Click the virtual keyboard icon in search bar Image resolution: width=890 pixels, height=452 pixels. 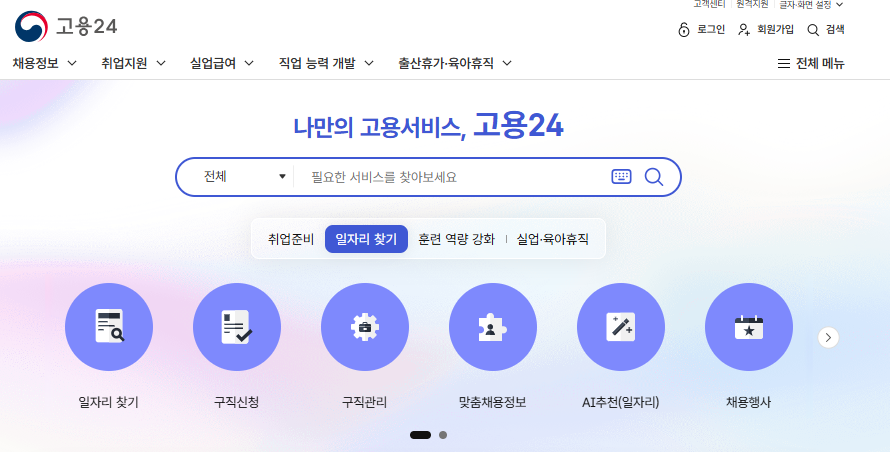click(x=621, y=177)
